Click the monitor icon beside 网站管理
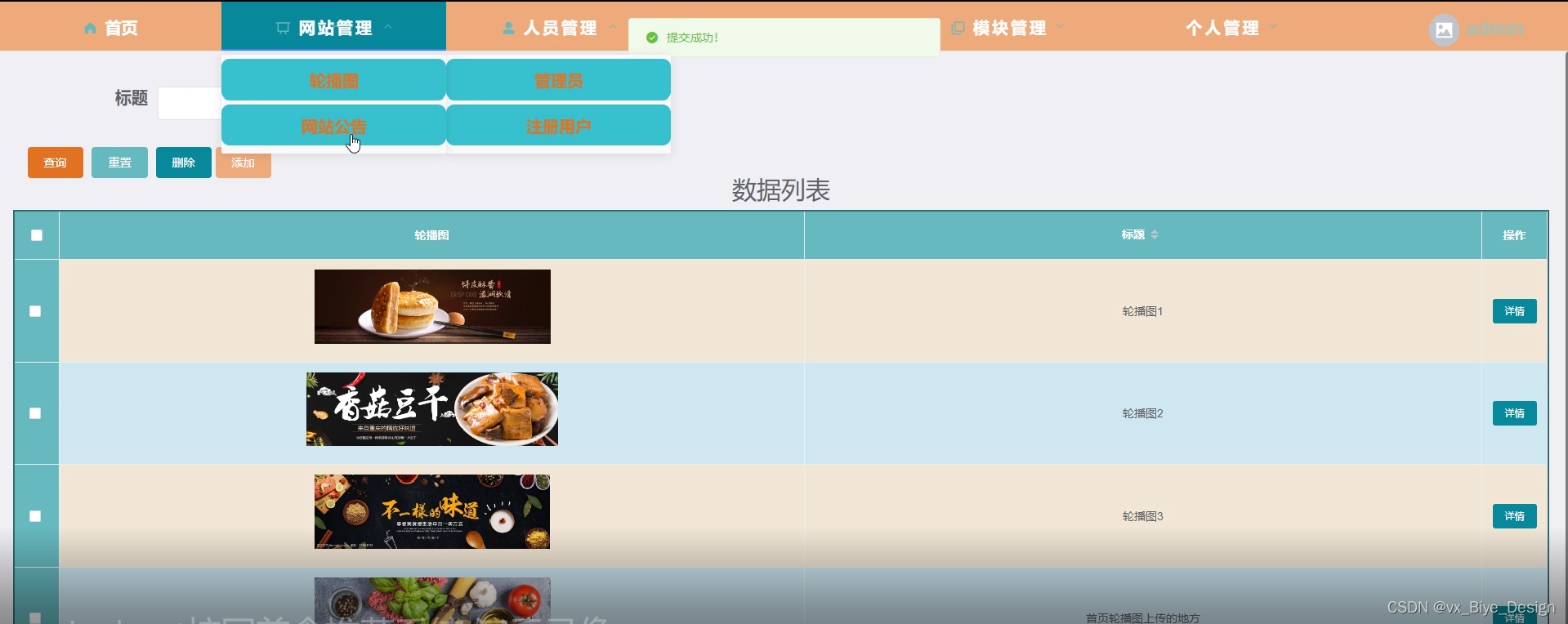1568x624 pixels. pyautogui.click(x=283, y=28)
